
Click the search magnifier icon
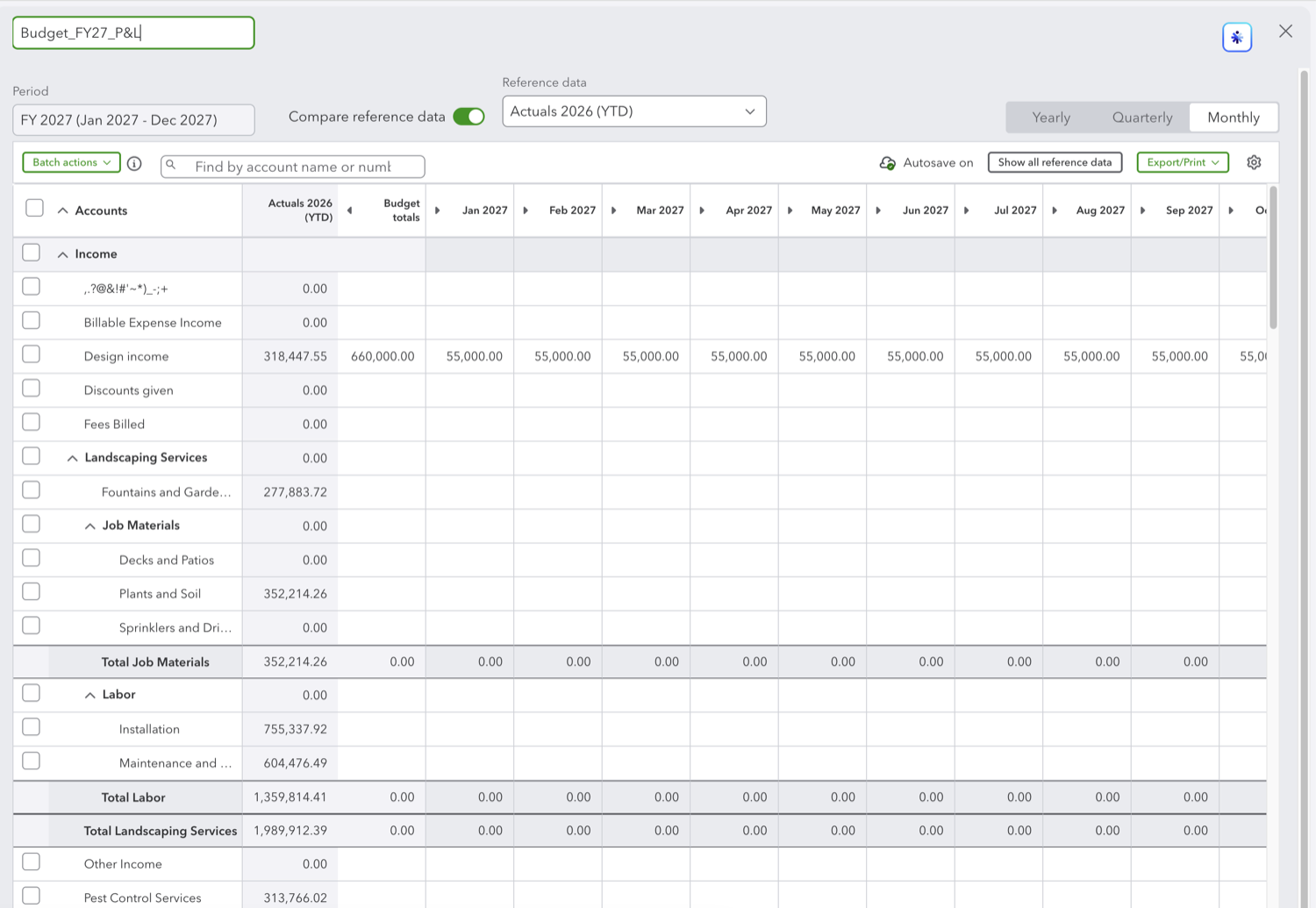coord(171,165)
